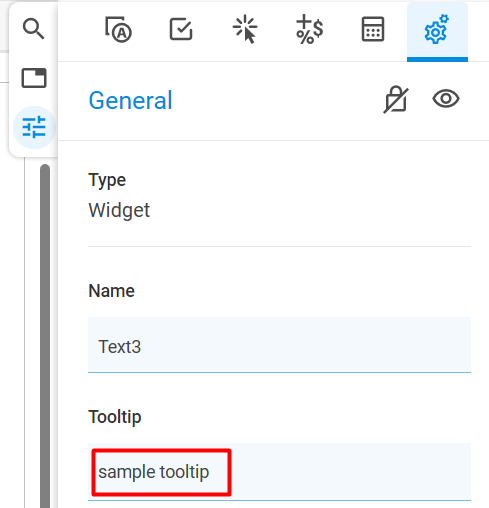
Task: Click the Name field containing Text3
Action: pyautogui.click(x=279, y=345)
